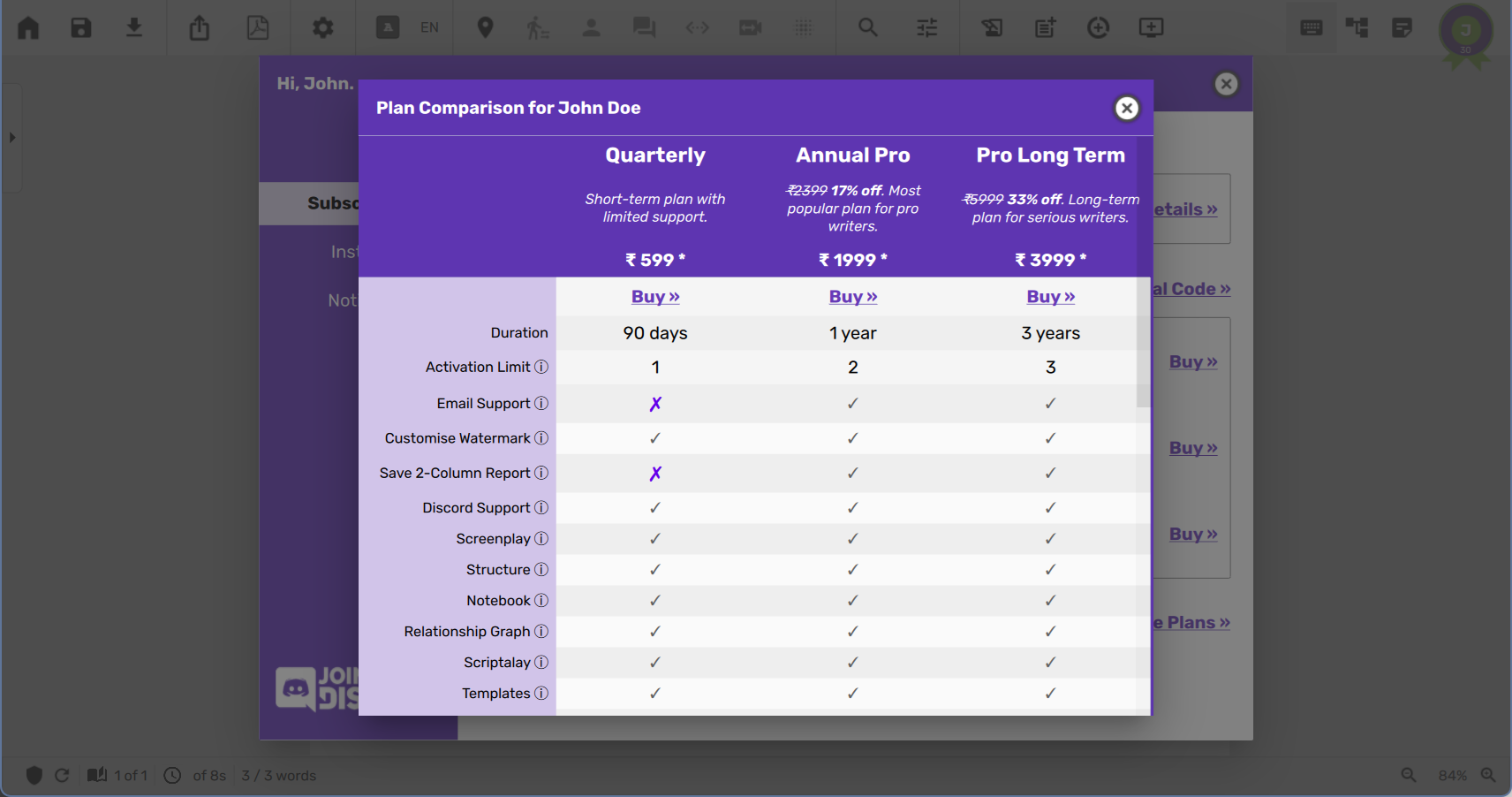
Task: Click the dialogue speech bubbles icon
Action: (644, 28)
